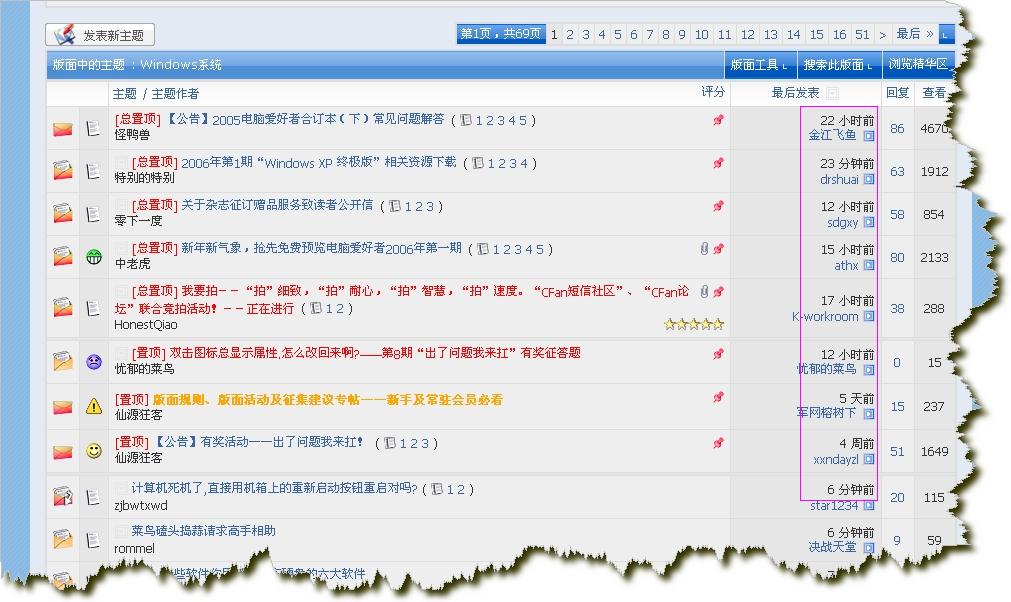The height and width of the screenshot is (602, 1011).
Task: Click the attachment paperclip icon in the 新年新气象 row
Action: coord(704,249)
